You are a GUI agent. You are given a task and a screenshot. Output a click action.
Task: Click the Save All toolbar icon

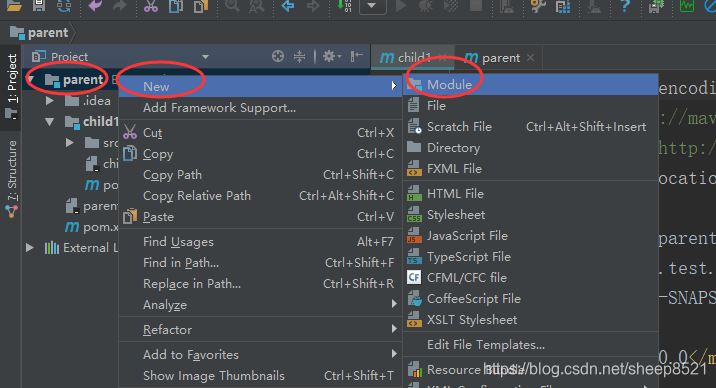click(x=39, y=5)
